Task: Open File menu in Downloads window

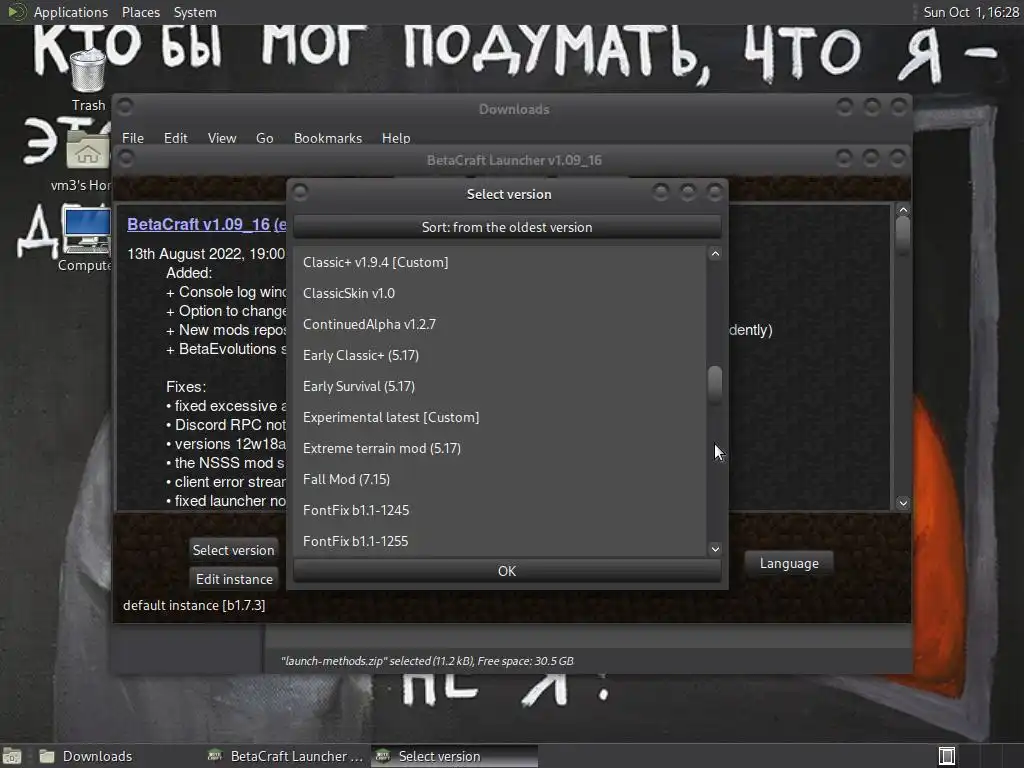Action: (x=133, y=138)
